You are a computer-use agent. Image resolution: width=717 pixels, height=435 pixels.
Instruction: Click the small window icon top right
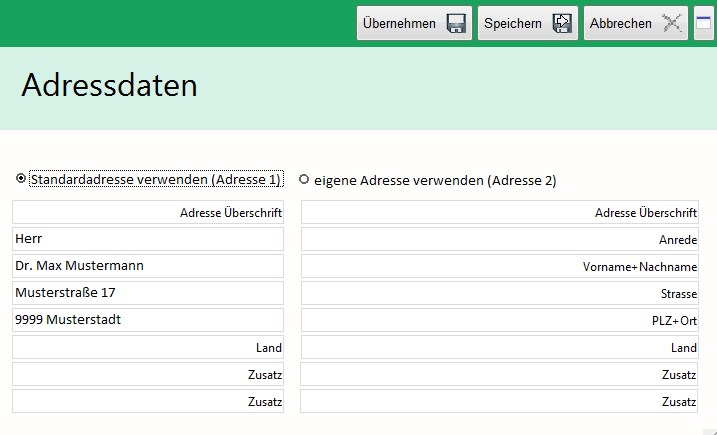pos(704,23)
